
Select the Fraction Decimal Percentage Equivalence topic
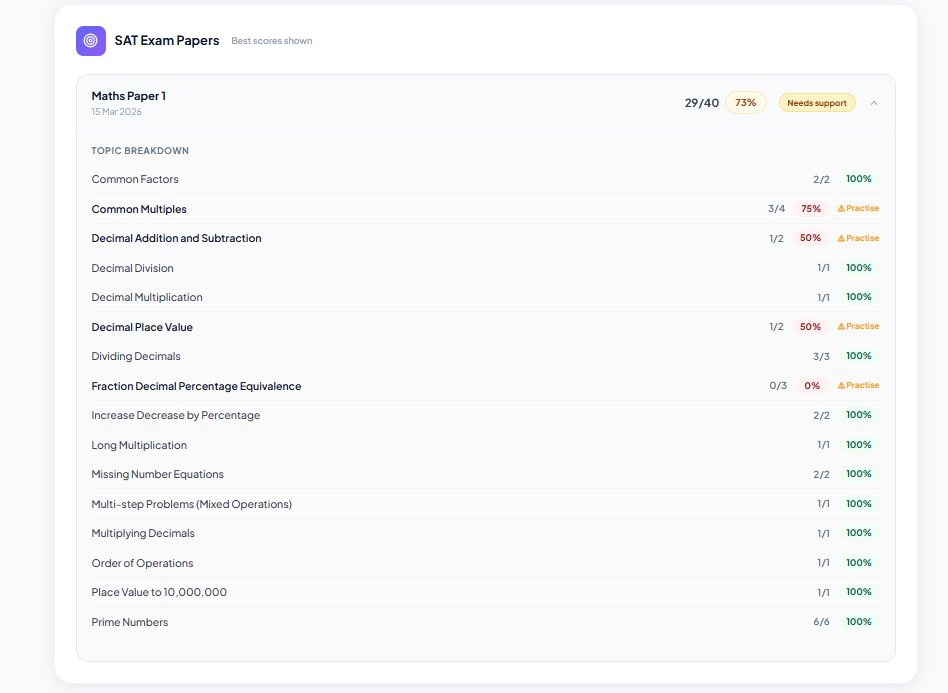click(x=196, y=386)
